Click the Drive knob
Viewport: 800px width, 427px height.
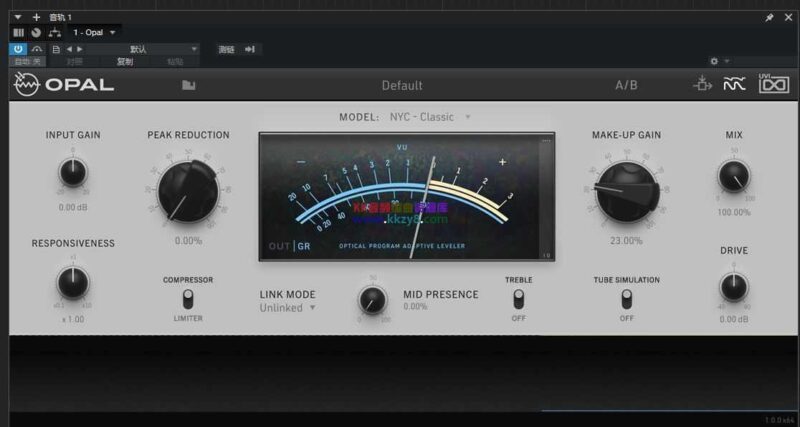734,287
